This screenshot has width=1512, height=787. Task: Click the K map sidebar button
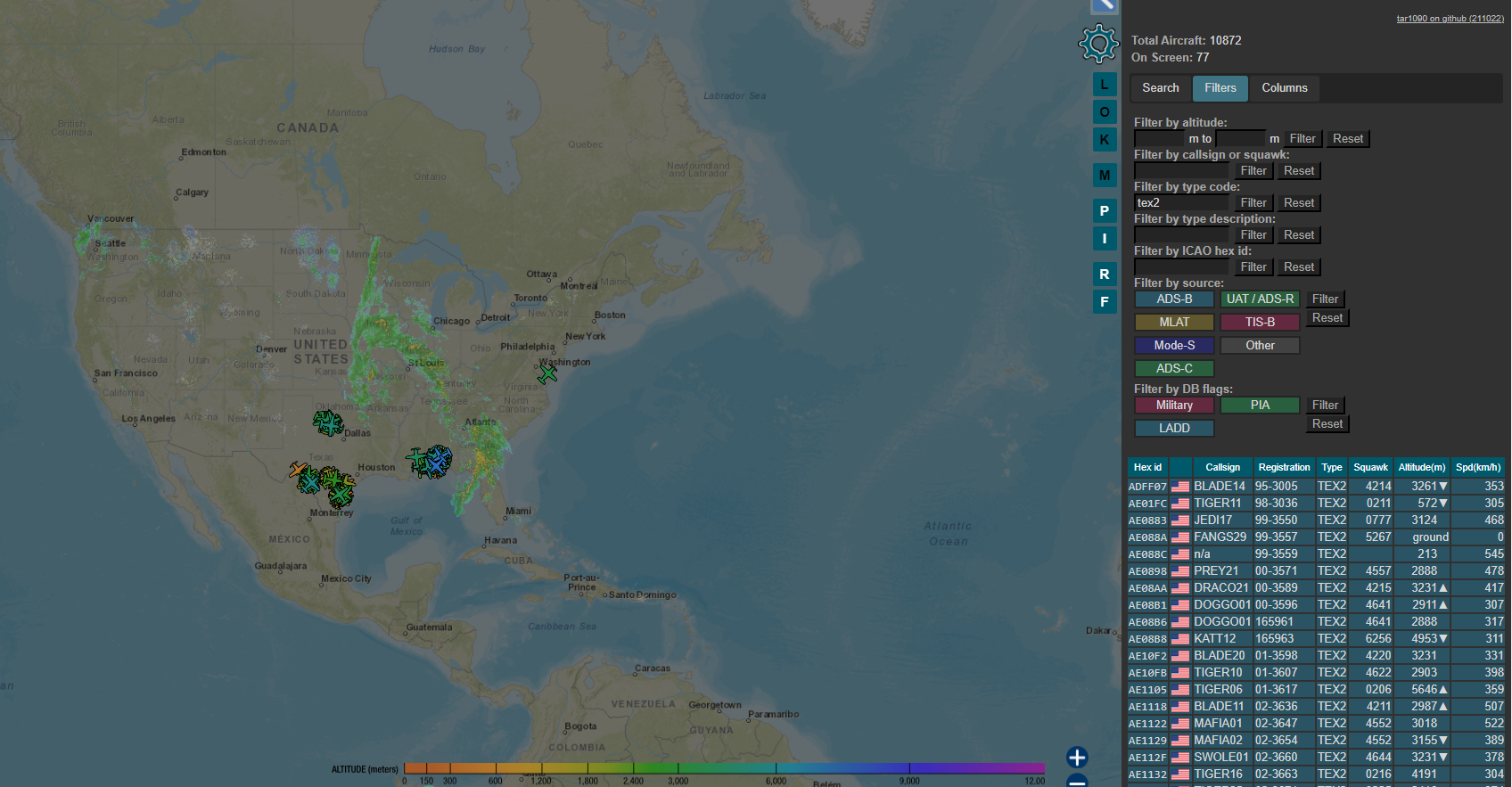(x=1105, y=140)
